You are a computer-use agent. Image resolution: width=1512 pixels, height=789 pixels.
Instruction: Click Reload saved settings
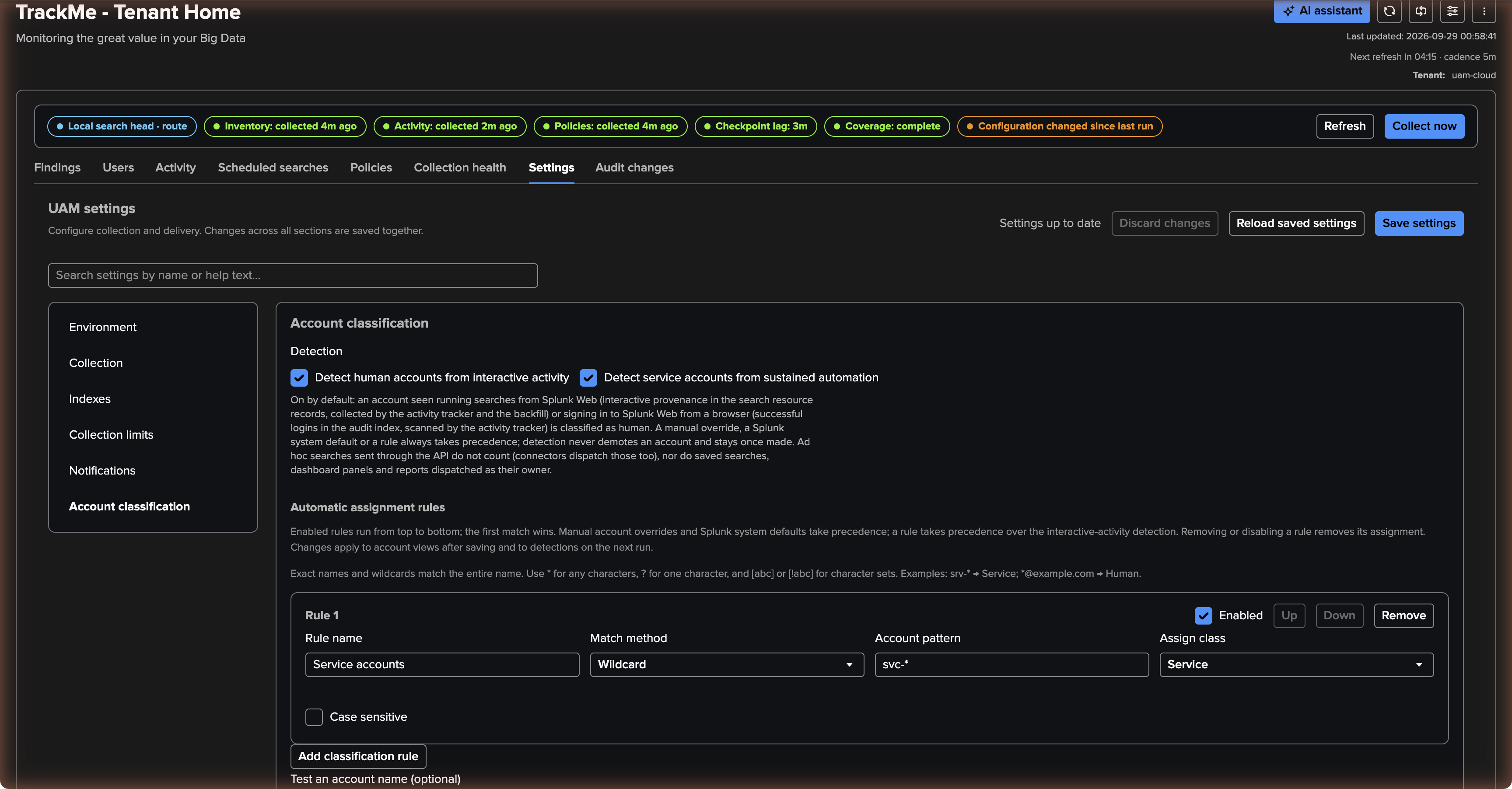pyautogui.click(x=1296, y=223)
